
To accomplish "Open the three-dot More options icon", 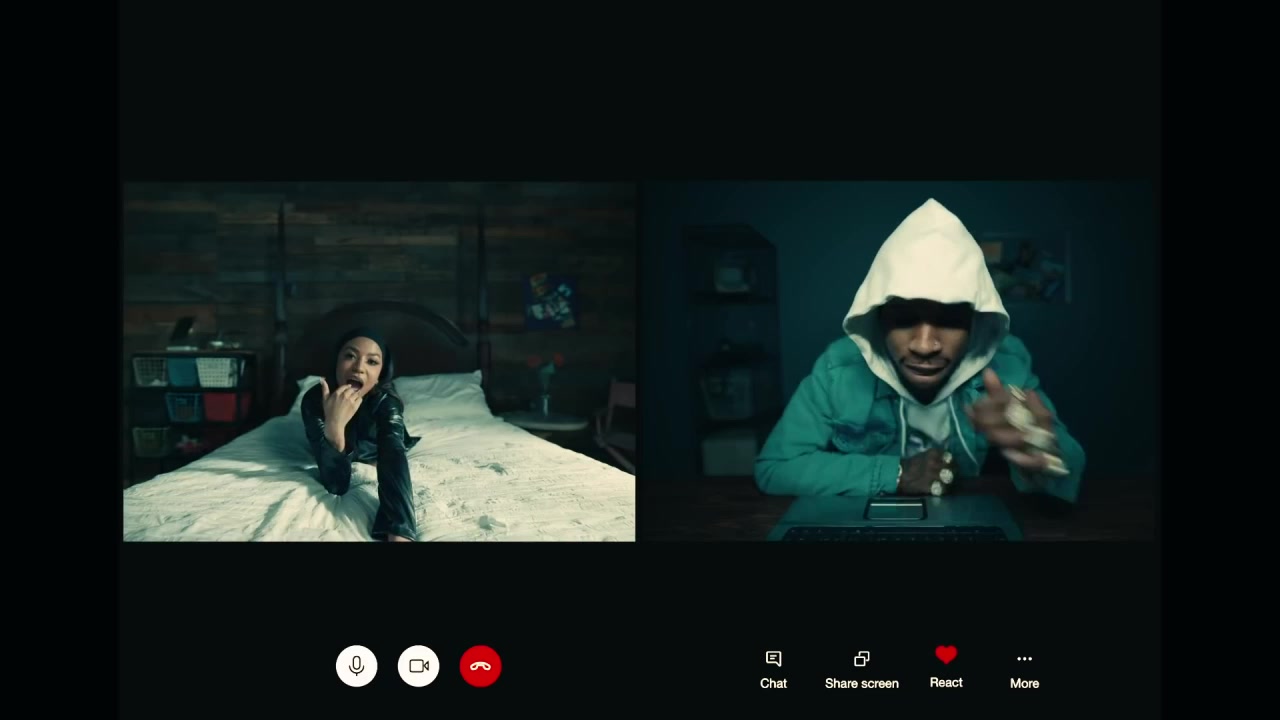I will (1024, 658).
